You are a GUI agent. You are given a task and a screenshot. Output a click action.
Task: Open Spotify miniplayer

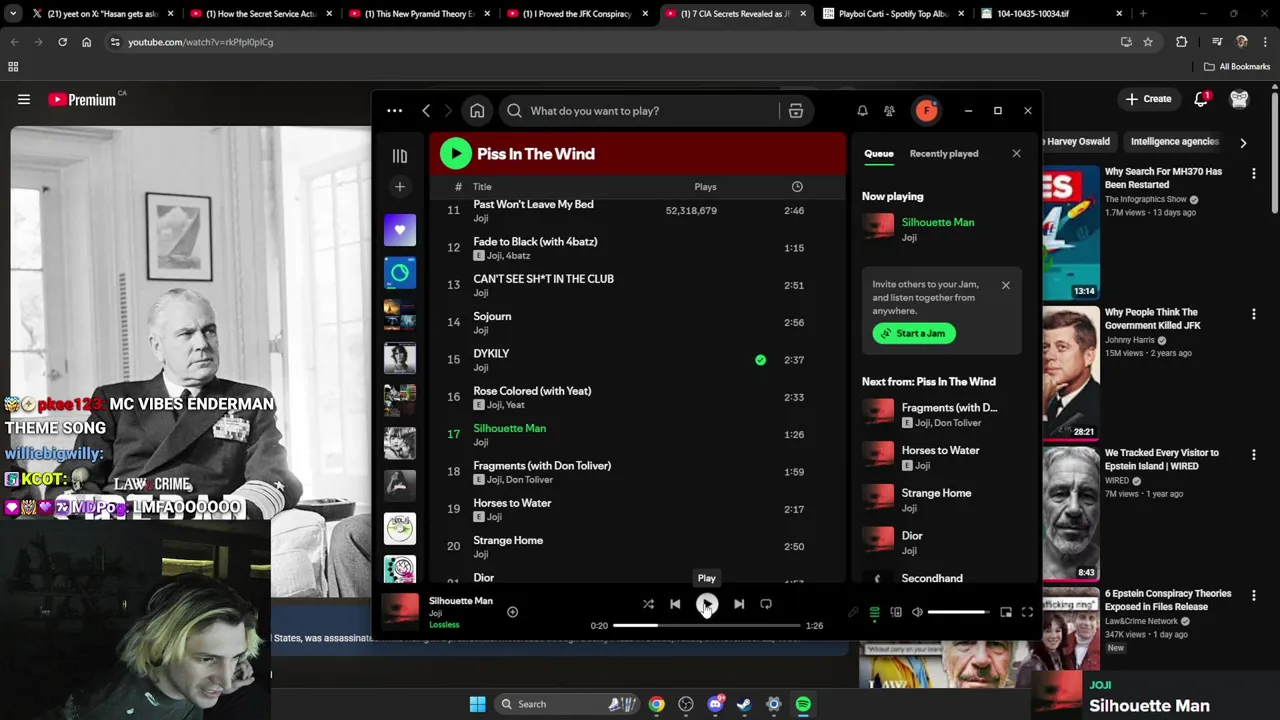1006,612
